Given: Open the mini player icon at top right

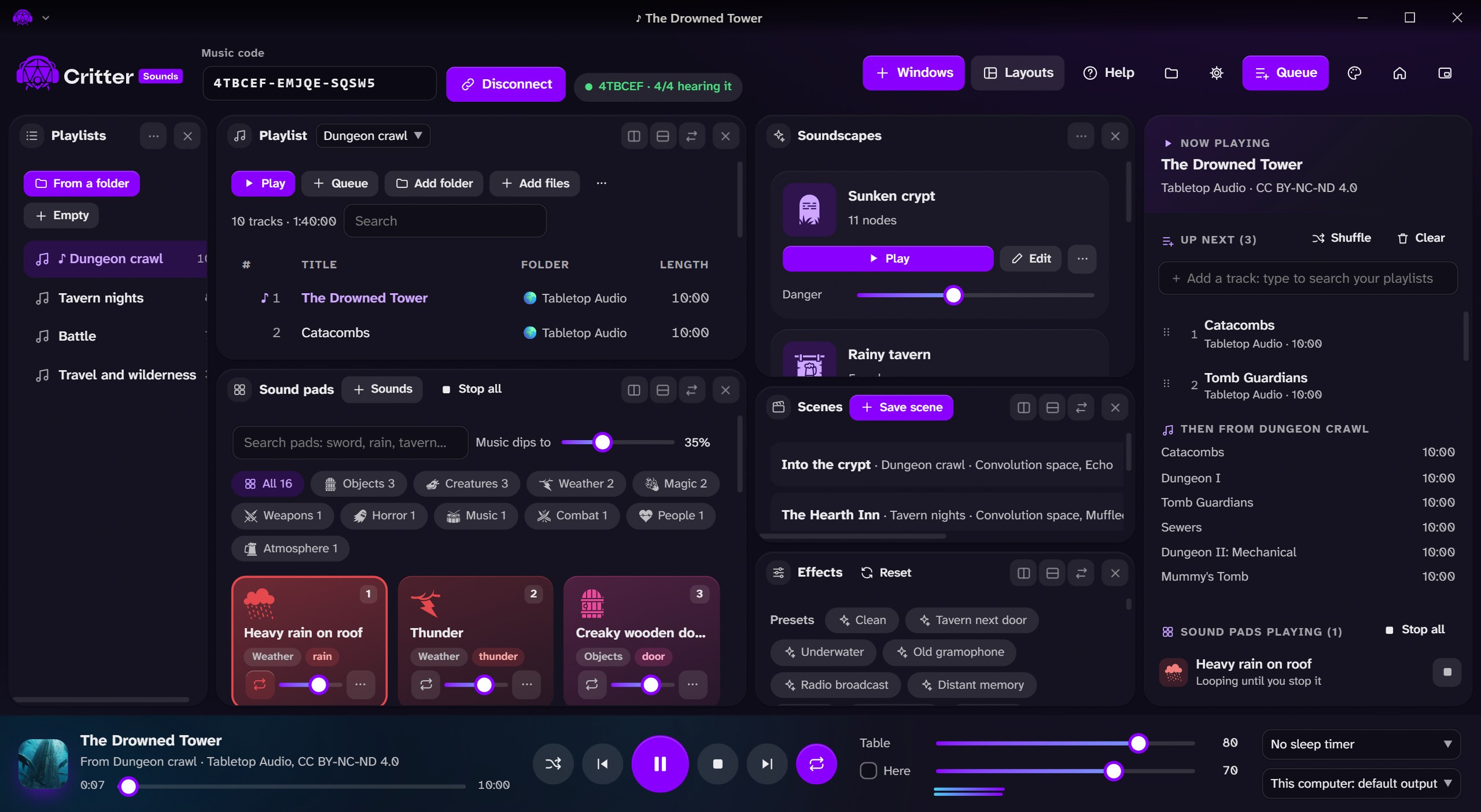Looking at the screenshot, I should click(1445, 73).
